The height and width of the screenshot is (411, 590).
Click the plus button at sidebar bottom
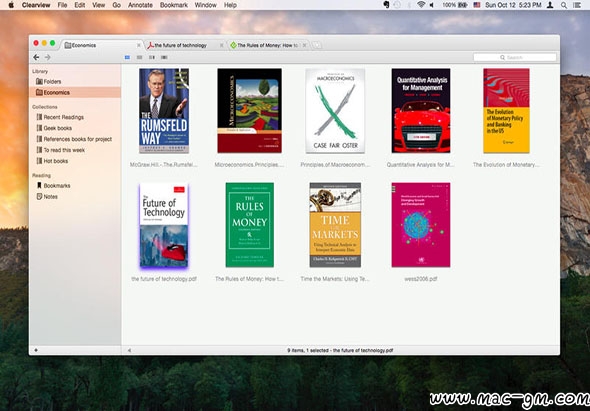point(36,350)
